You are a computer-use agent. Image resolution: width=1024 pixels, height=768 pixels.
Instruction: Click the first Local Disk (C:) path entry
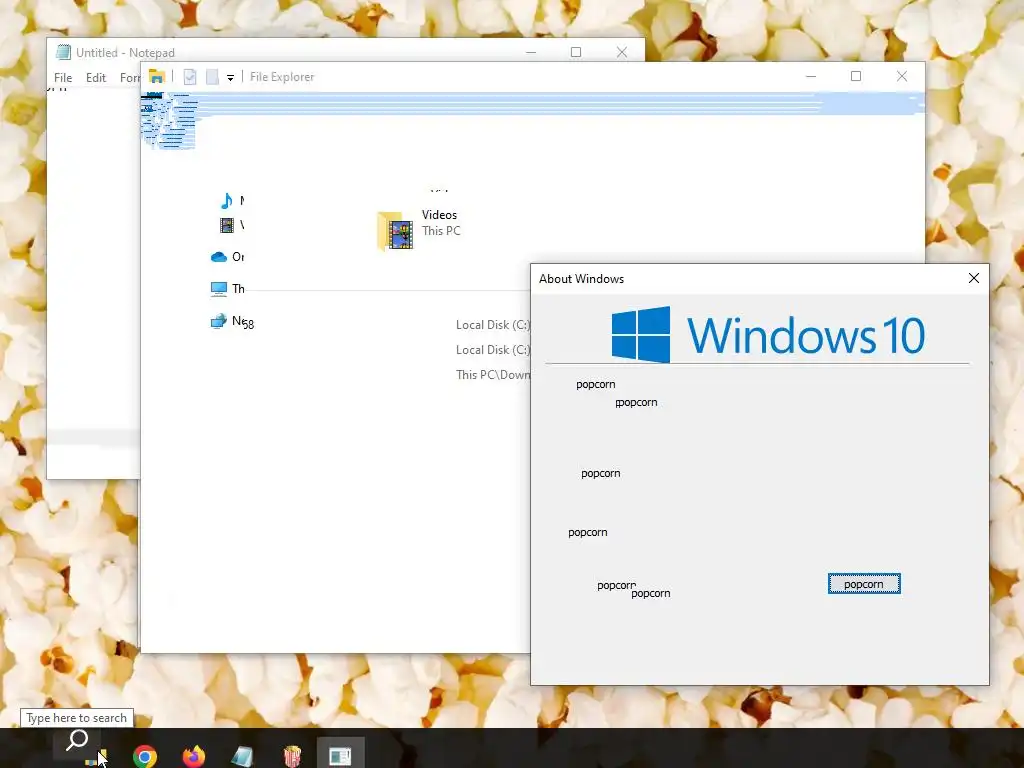[x=493, y=325]
